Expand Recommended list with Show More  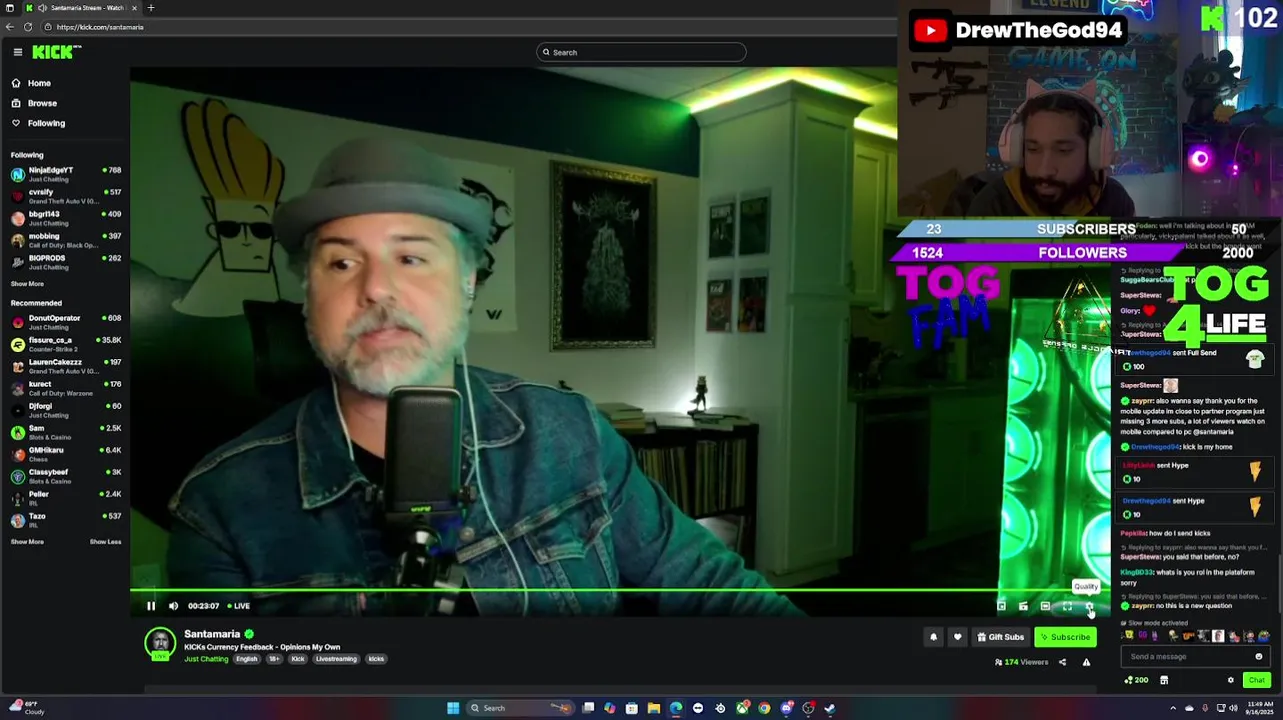27,542
